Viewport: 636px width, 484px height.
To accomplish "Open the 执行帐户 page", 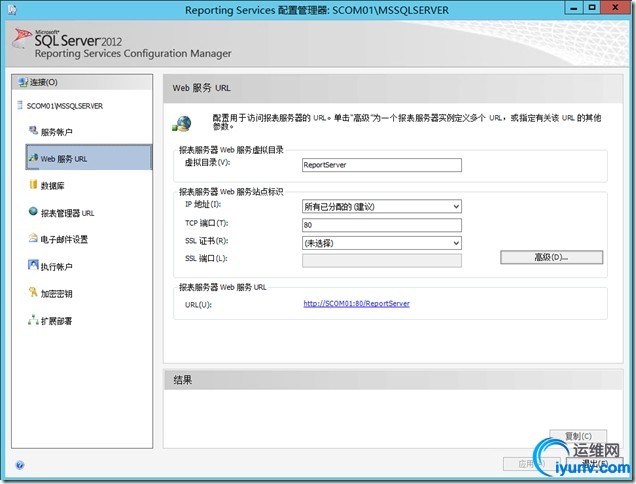I will [x=56, y=267].
